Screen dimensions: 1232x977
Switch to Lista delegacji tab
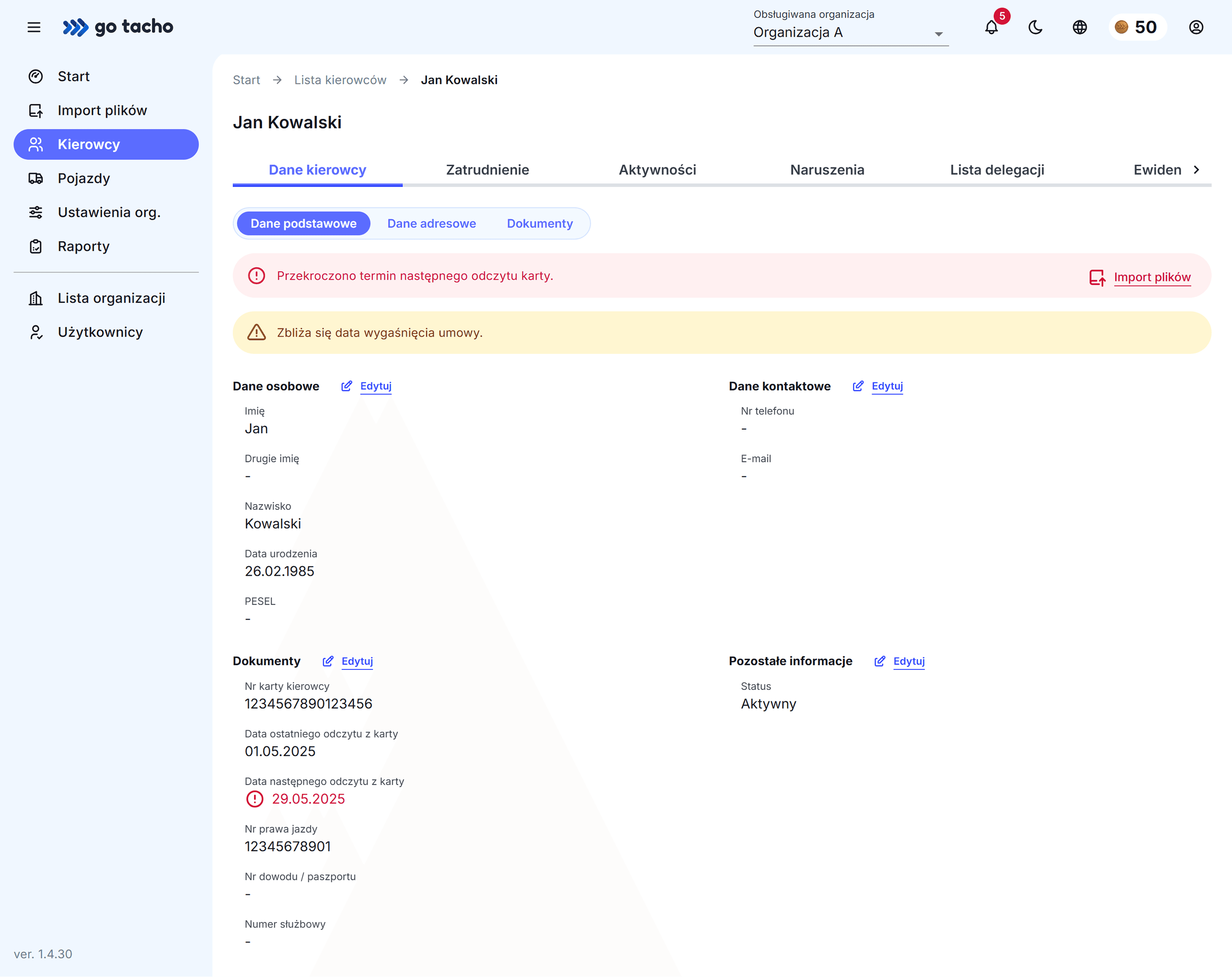(x=997, y=170)
